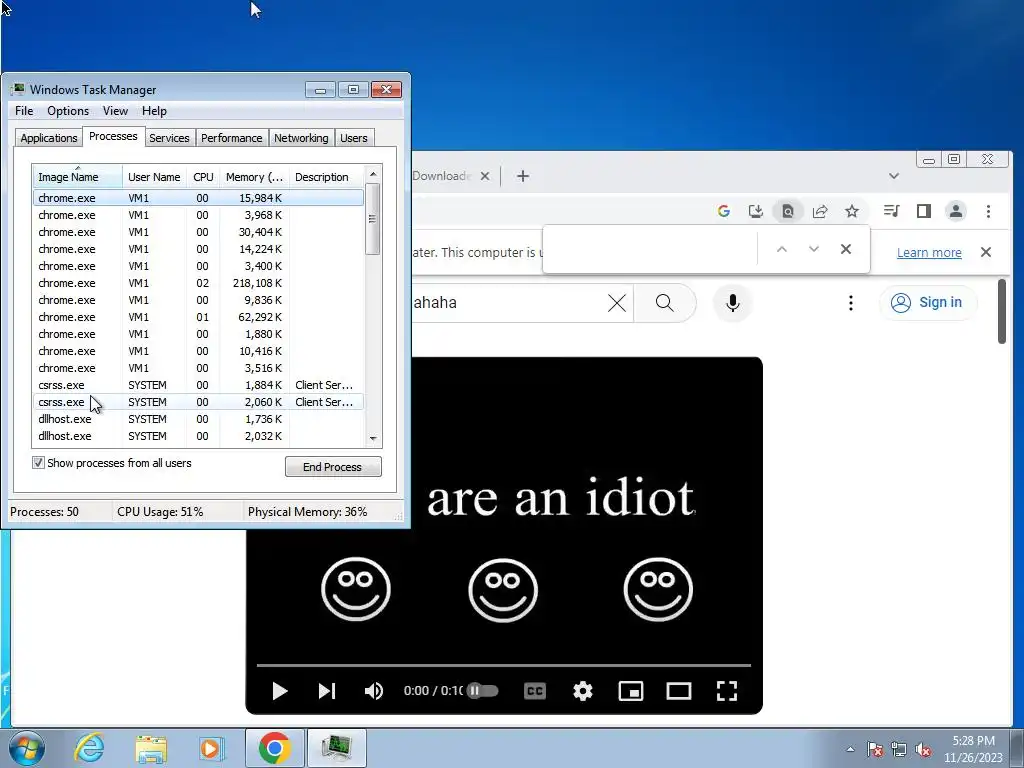Switch to the Networking tab

pos(301,138)
